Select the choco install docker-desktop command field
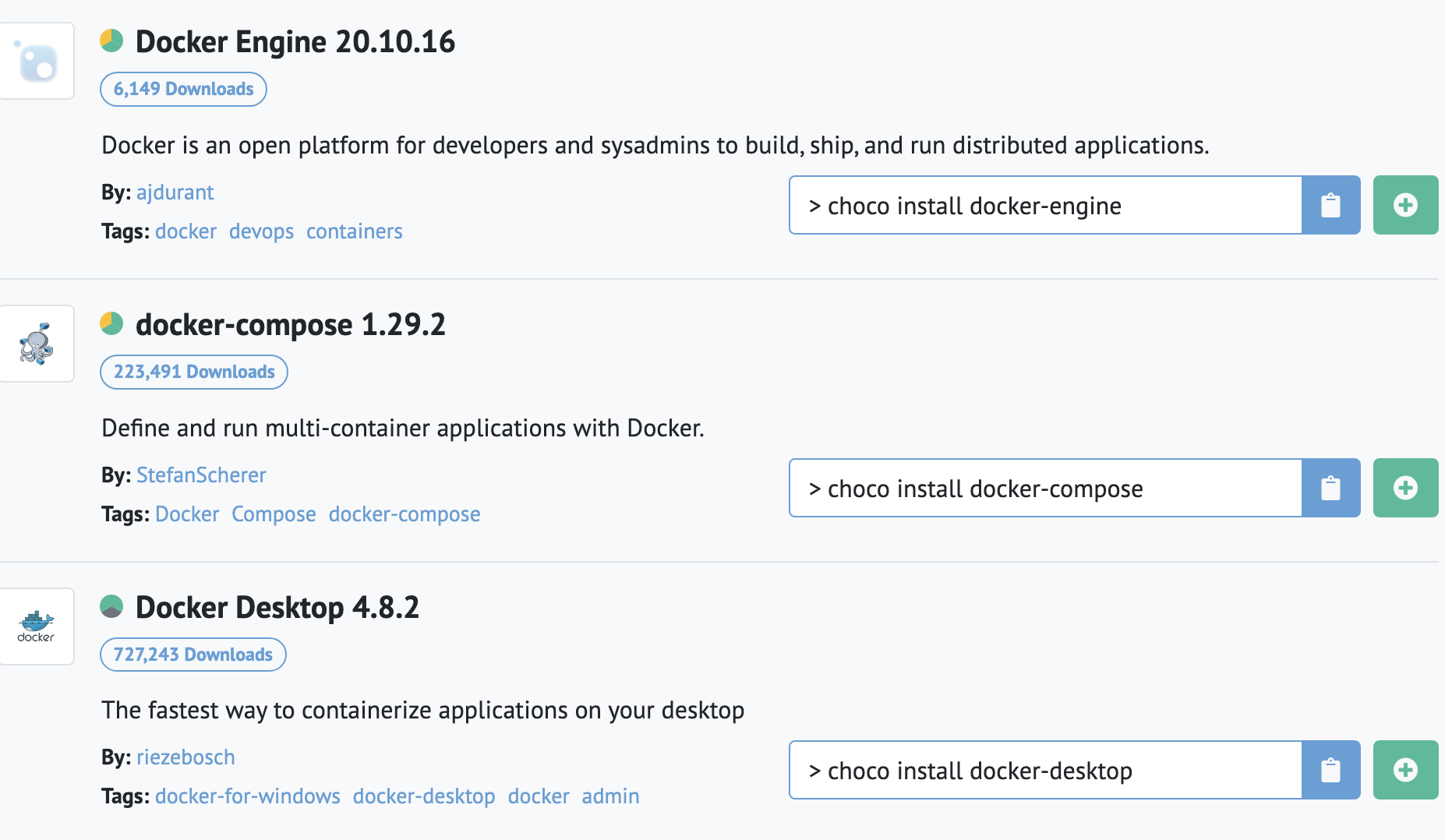This screenshot has width=1445, height=840. pyautogui.click(x=1044, y=771)
